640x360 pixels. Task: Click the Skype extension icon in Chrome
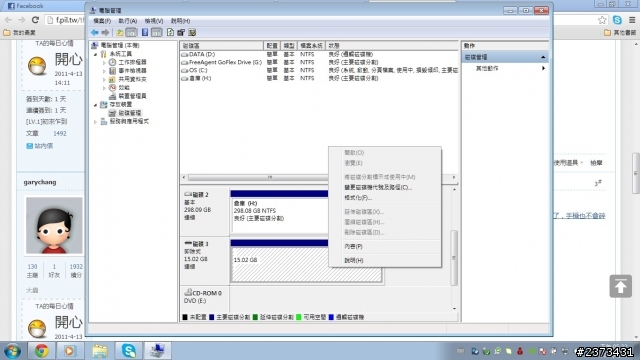point(617,20)
